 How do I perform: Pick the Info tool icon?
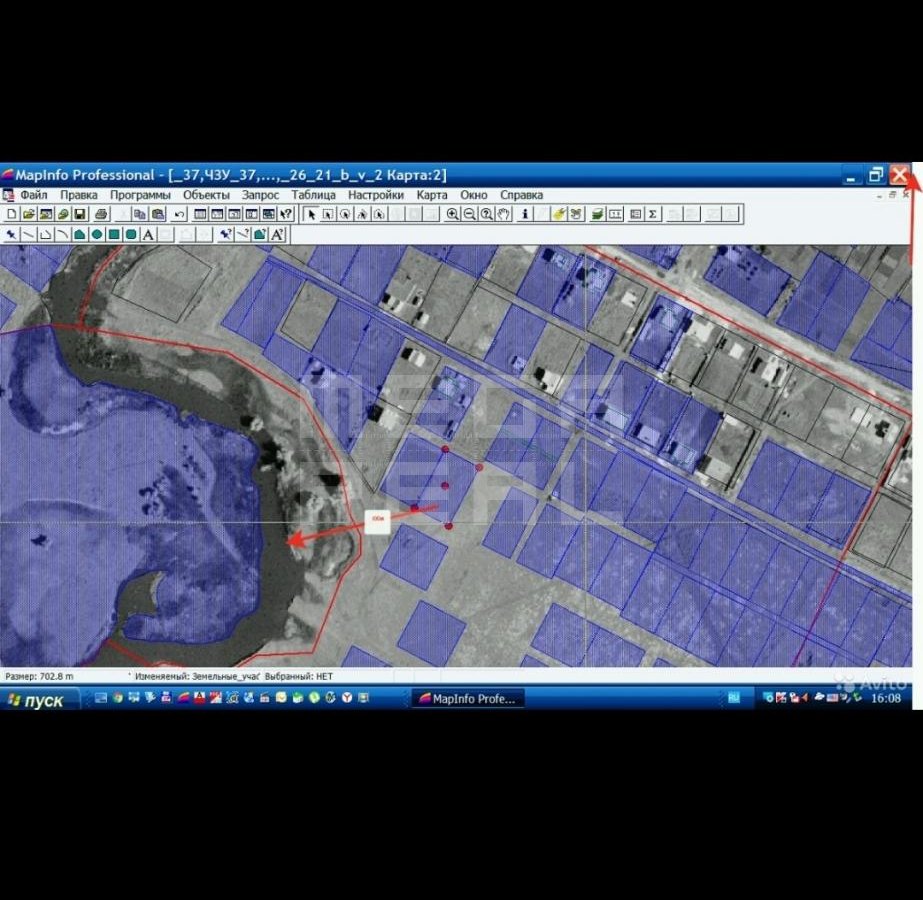(525, 214)
